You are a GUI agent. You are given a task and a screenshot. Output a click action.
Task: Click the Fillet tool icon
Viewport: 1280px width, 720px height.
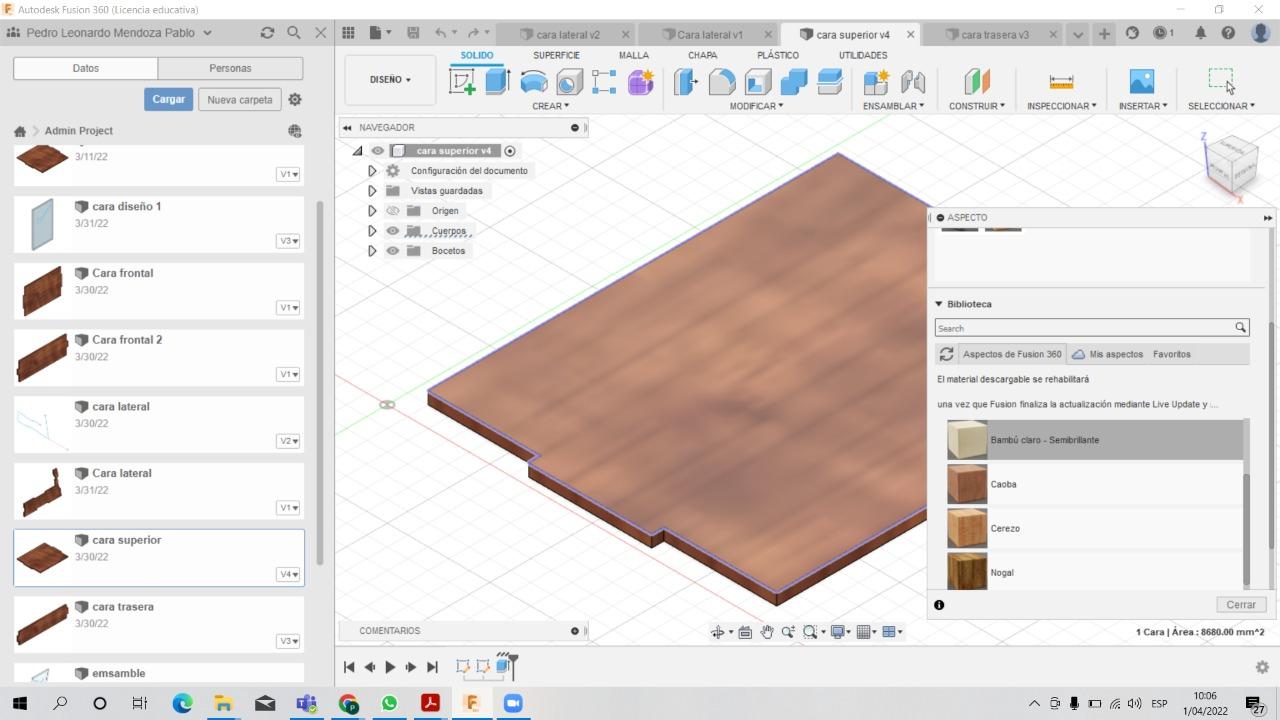click(722, 82)
